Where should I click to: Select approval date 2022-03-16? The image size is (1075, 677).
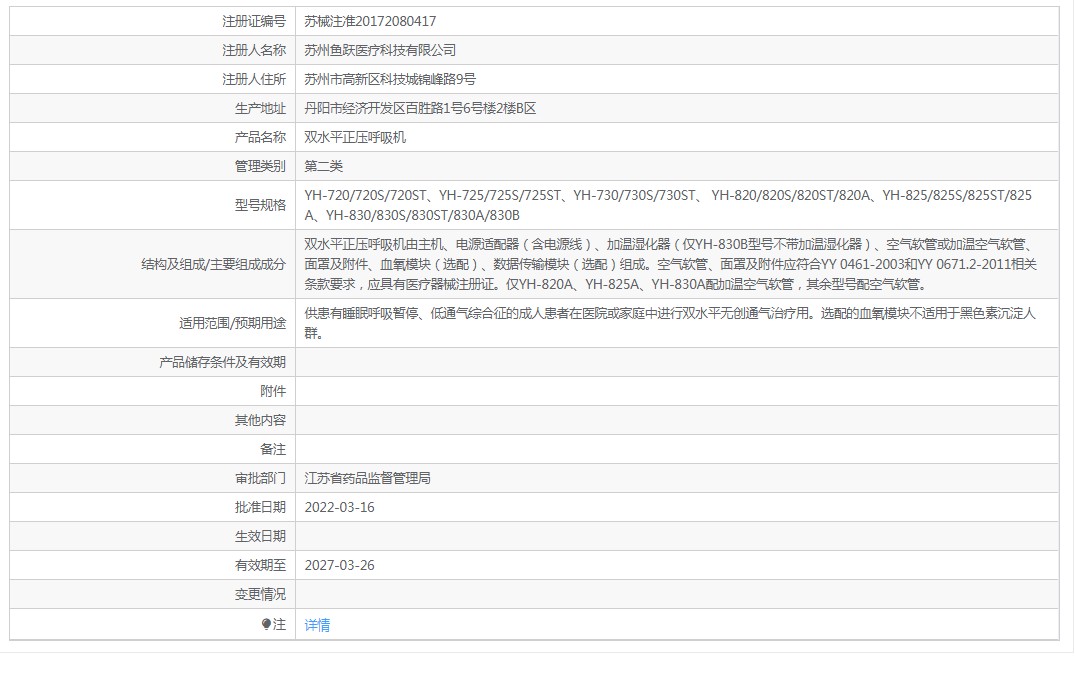pyautogui.click(x=339, y=507)
